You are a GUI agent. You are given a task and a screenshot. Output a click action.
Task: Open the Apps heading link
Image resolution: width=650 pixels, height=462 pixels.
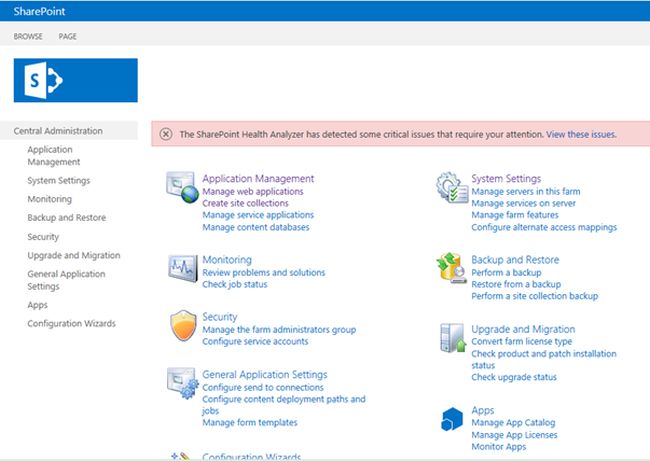click(x=483, y=410)
